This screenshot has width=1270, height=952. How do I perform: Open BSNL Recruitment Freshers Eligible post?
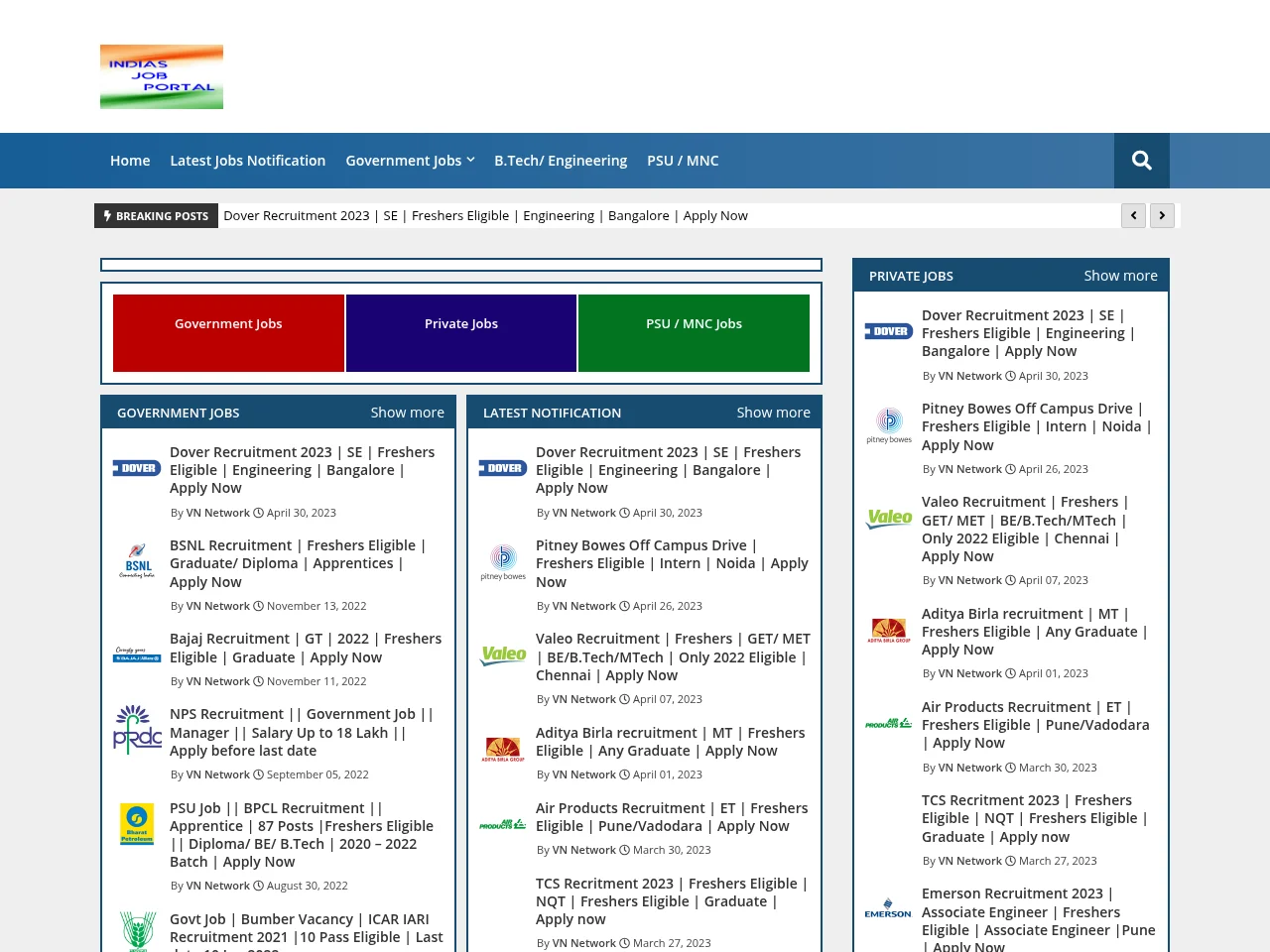[298, 563]
